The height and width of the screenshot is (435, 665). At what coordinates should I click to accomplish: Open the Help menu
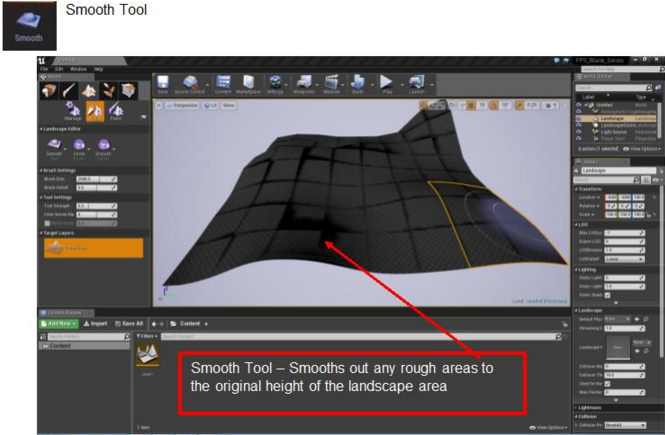tap(98, 69)
